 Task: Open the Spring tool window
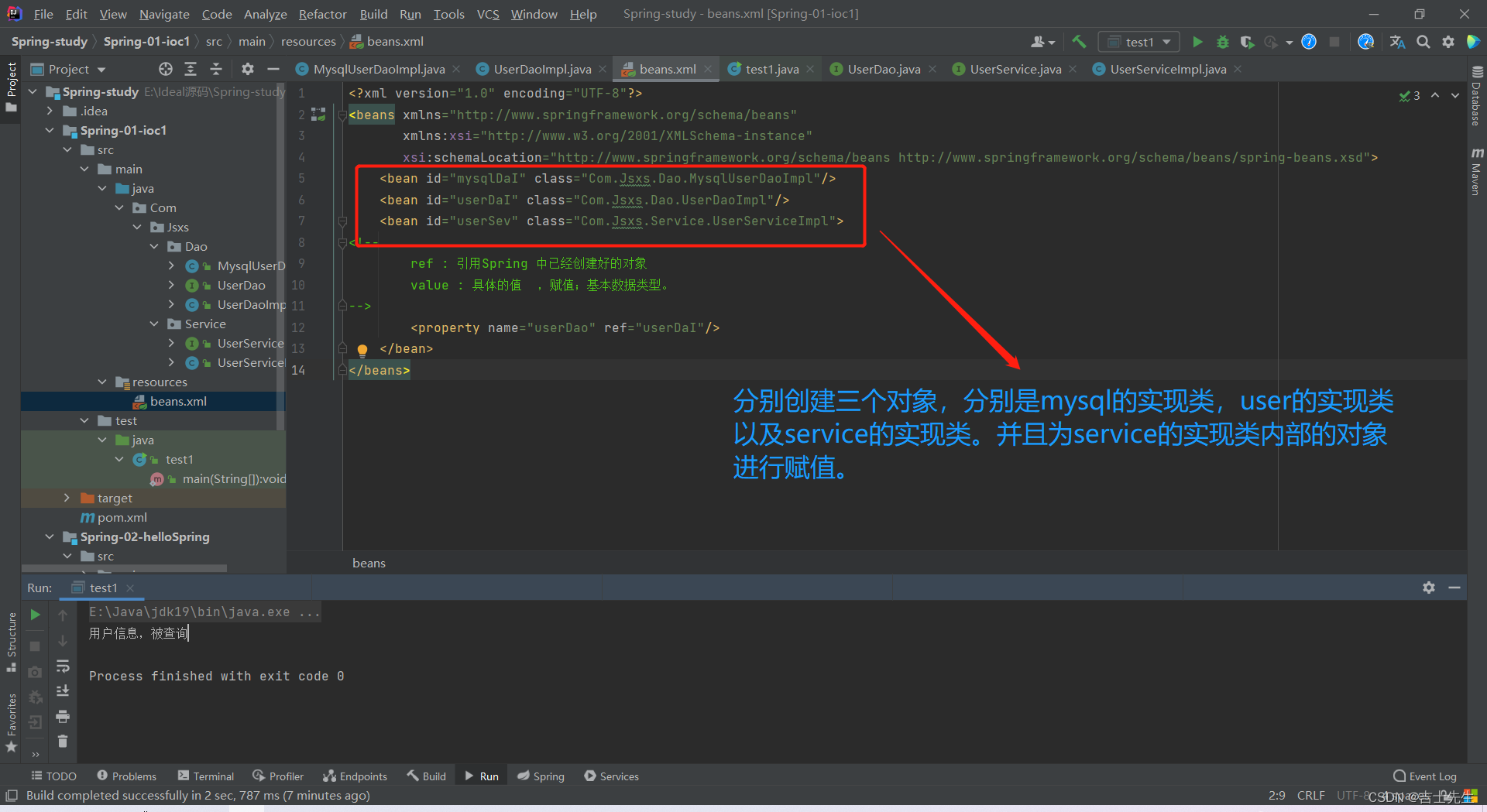click(x=541, y=776)
